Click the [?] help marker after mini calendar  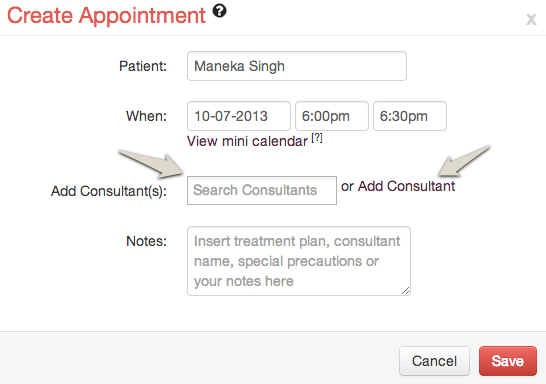317,138
